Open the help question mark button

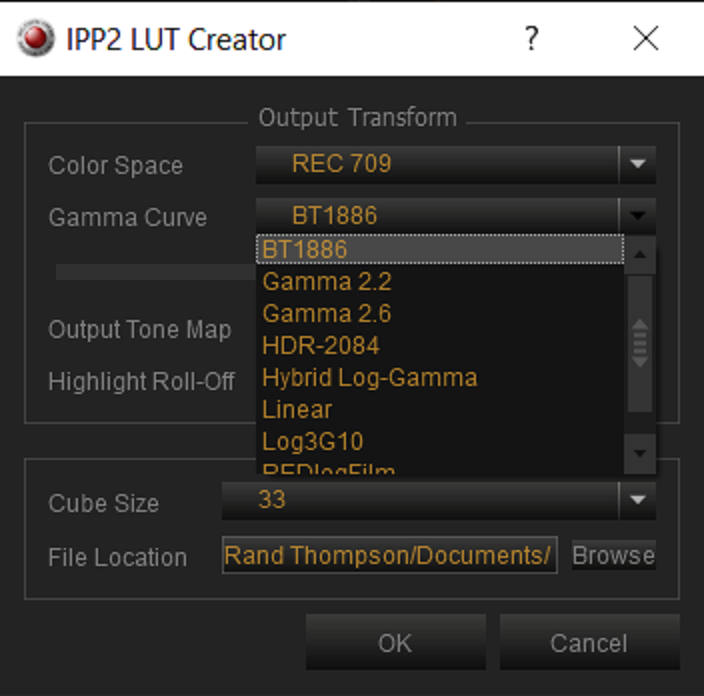pyautogui.click(x=532, y=38)
